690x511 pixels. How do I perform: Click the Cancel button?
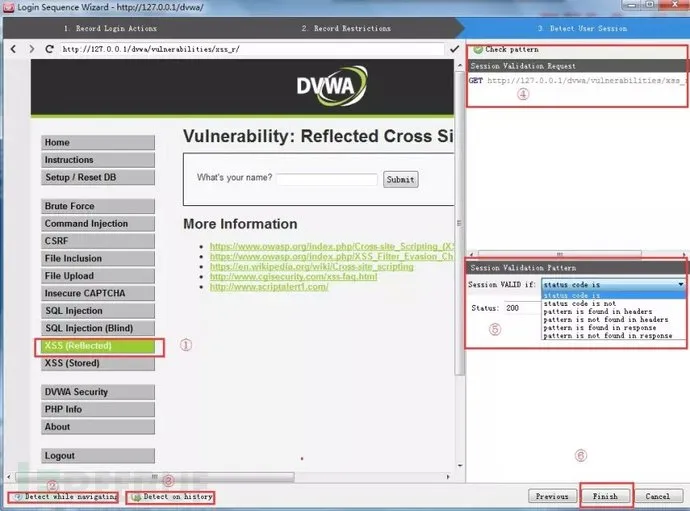coord(657,496)
